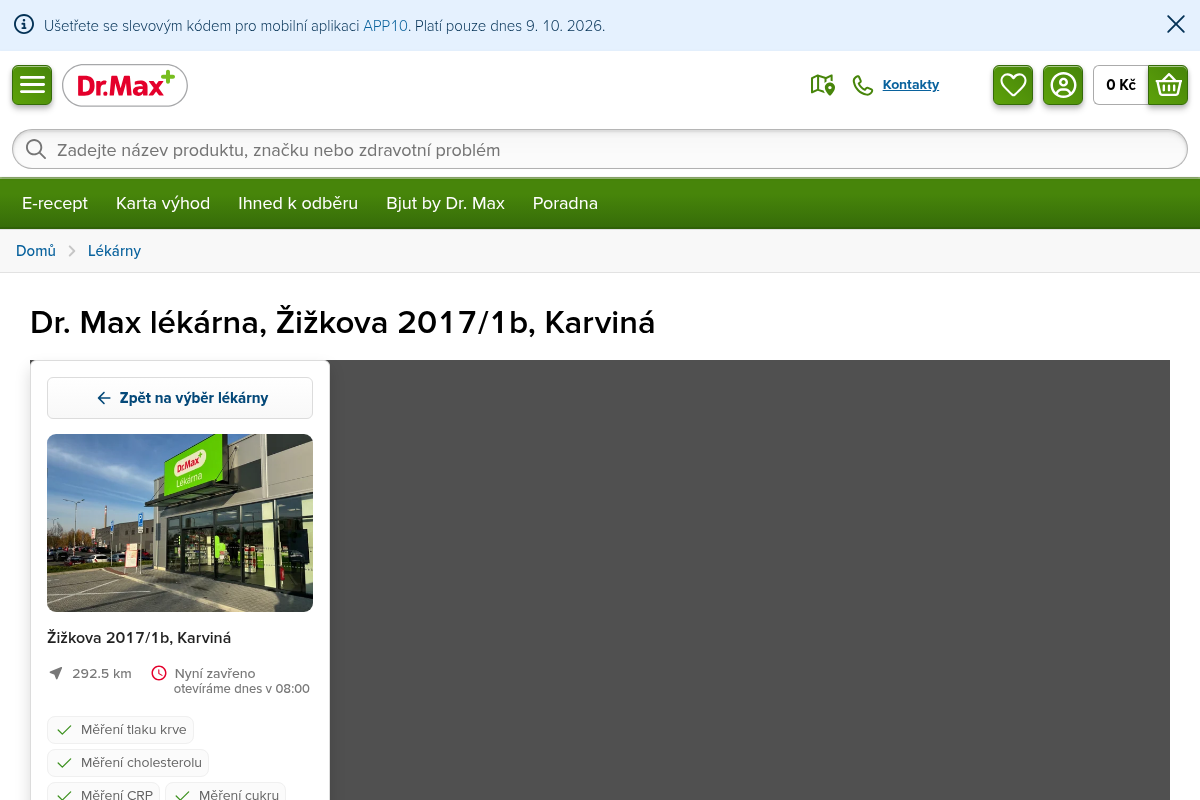Click the otevíráme dnes v 08:00 text
Screen dimensions: 1200x800
pos(242,689)
